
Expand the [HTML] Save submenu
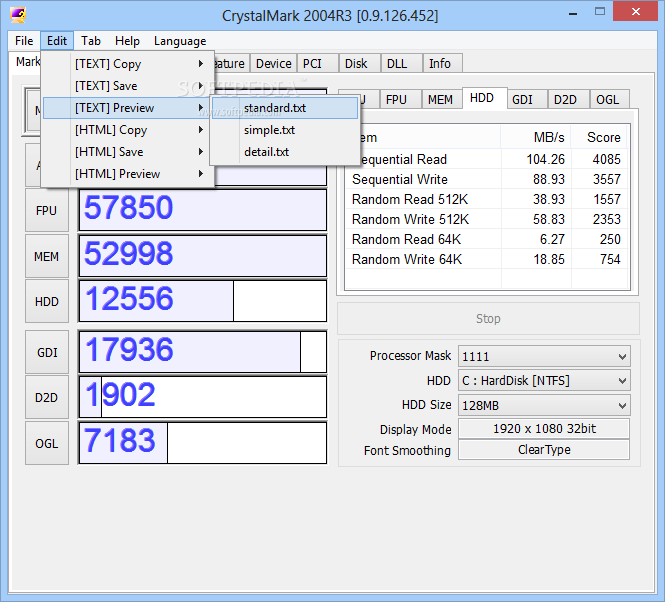coord(128,152)
